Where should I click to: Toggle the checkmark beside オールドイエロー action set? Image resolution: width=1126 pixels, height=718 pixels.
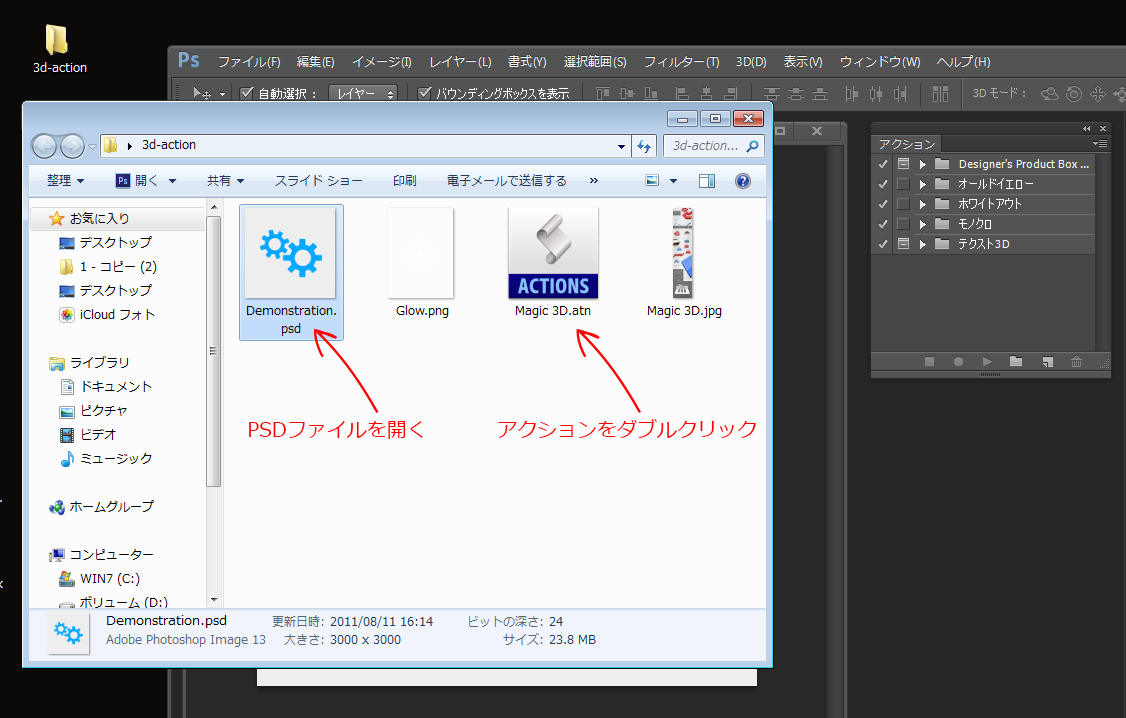(x=882, y=183)
